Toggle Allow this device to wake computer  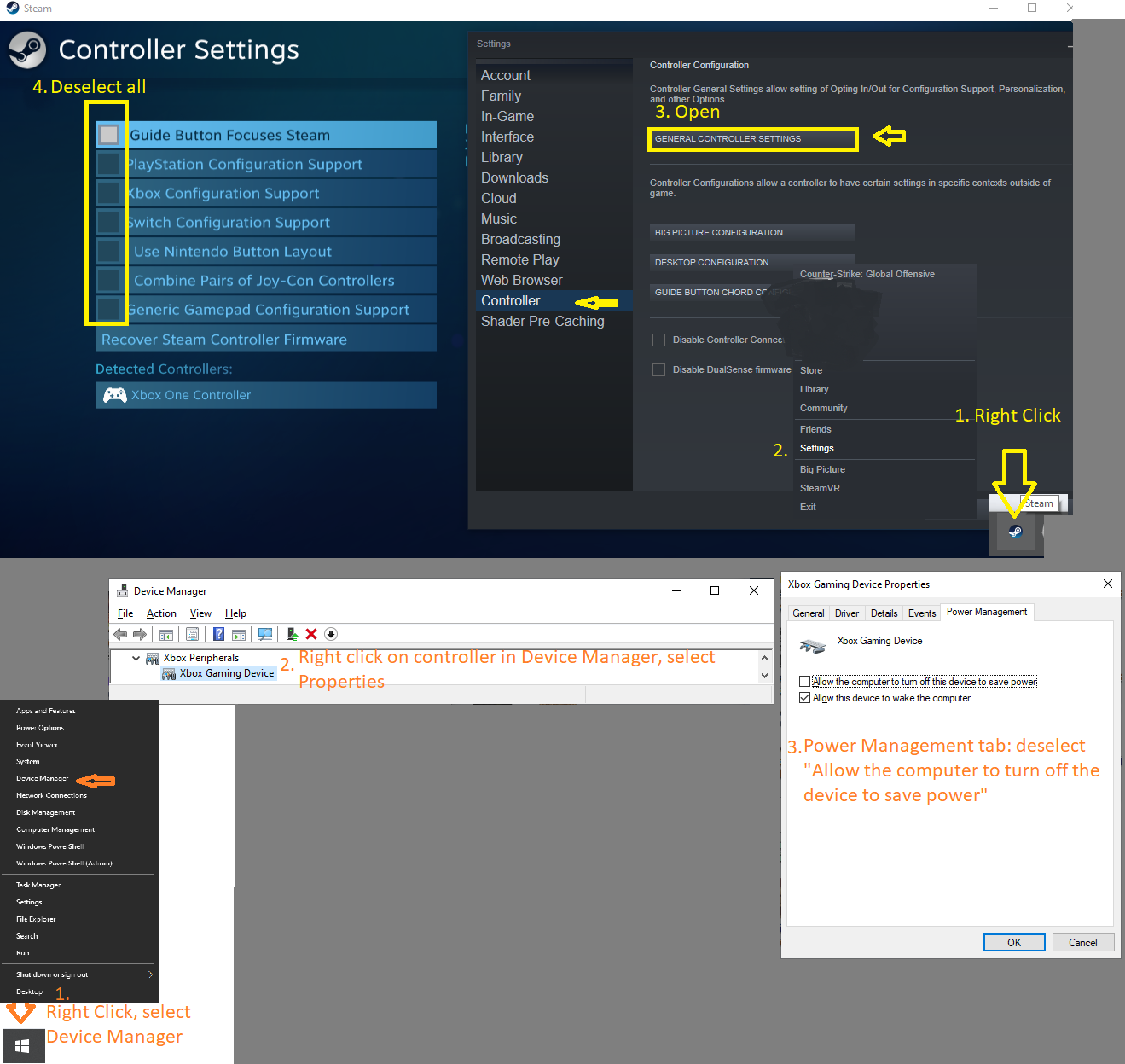pyautogui.click(x=804, y=698)
